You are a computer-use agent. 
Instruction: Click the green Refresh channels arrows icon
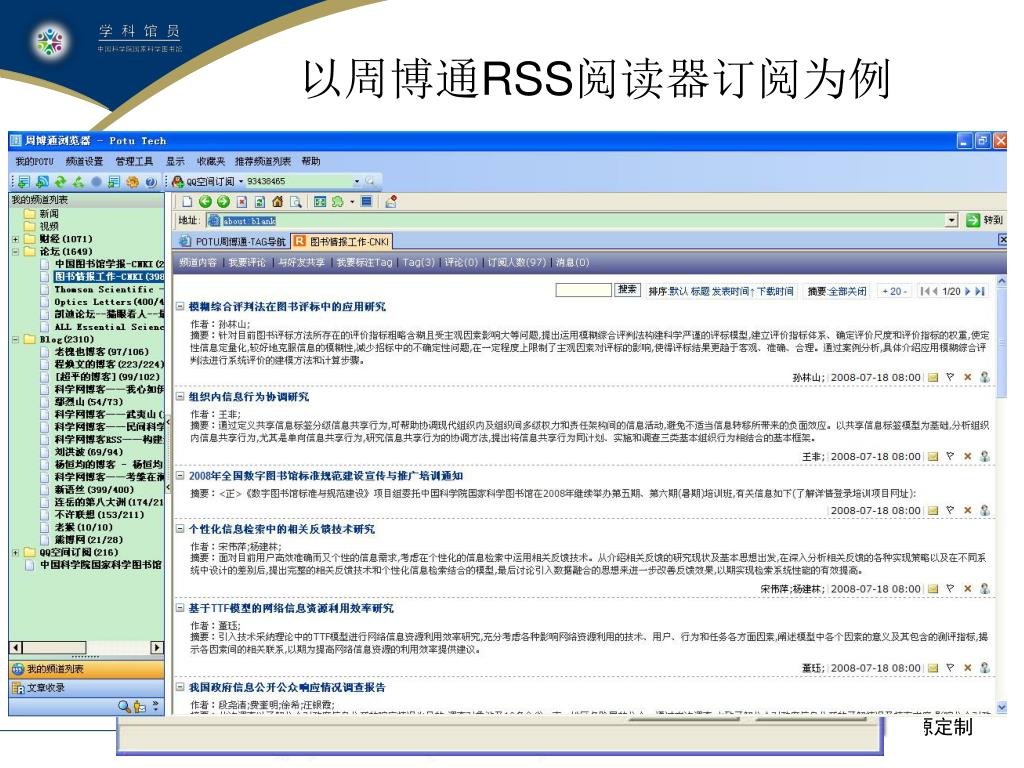click(x=60, y=182)
